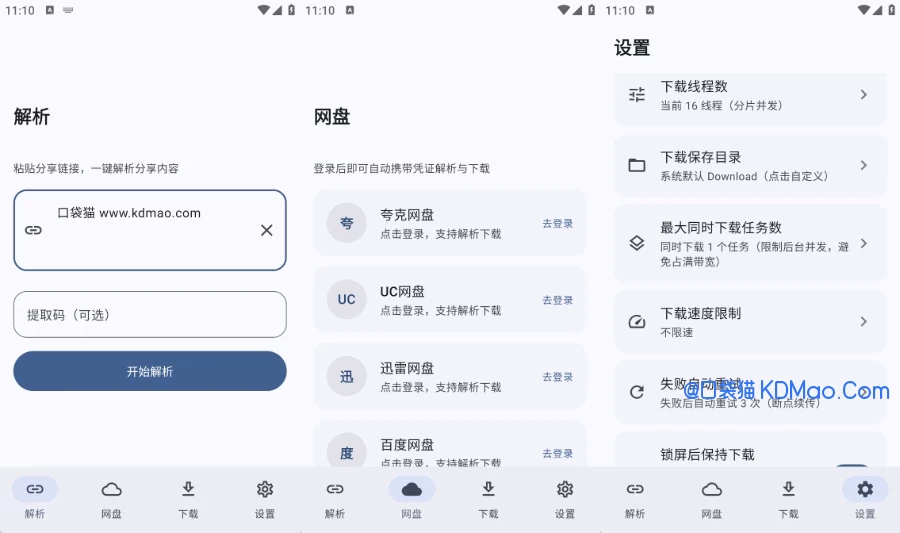Viewport: 900px width, 533px height.
Task: Select 下载 tab label on 网盘 screen
Action: coord(488,514)
